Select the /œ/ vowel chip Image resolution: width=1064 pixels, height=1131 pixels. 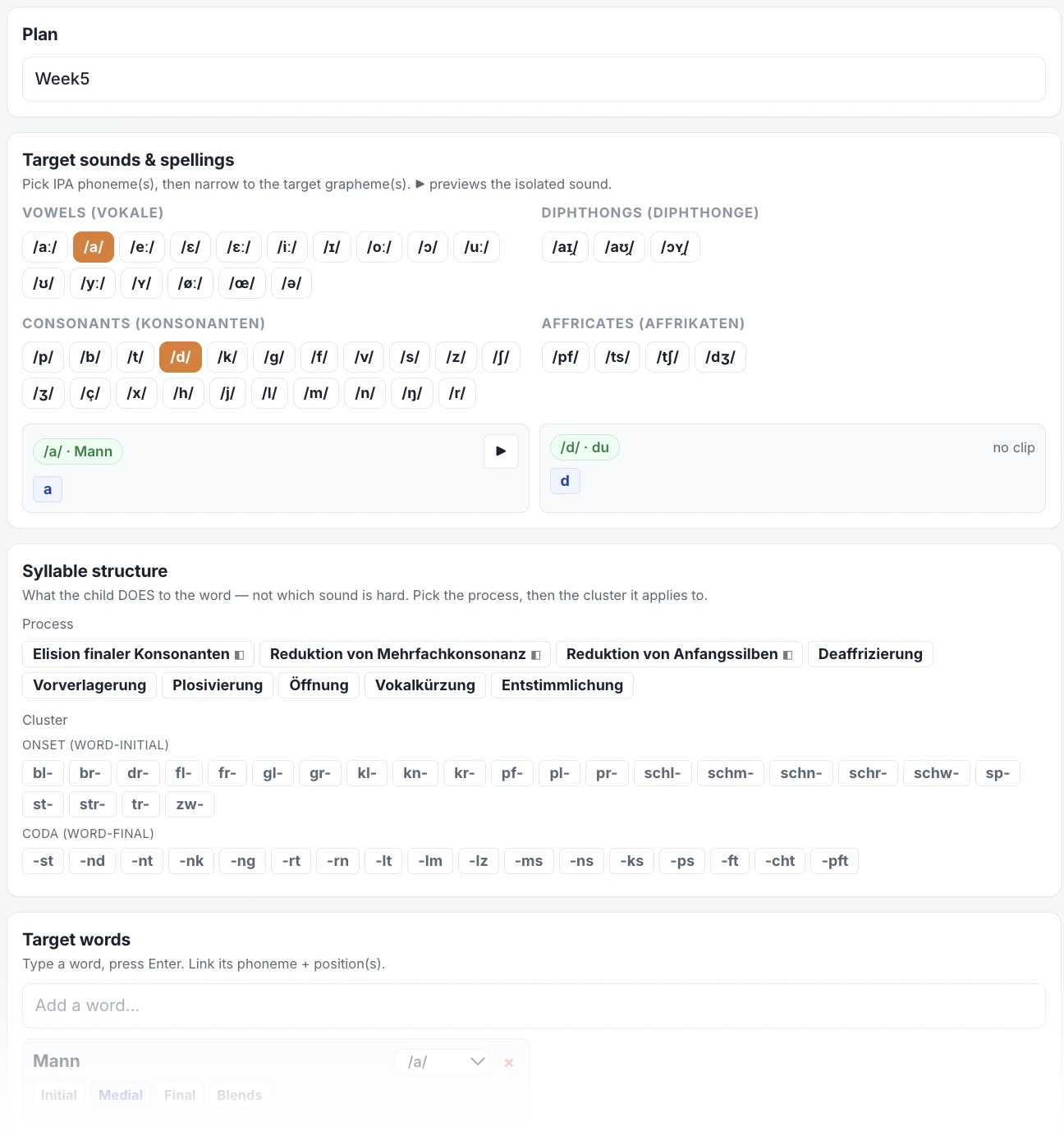(242, 283)
